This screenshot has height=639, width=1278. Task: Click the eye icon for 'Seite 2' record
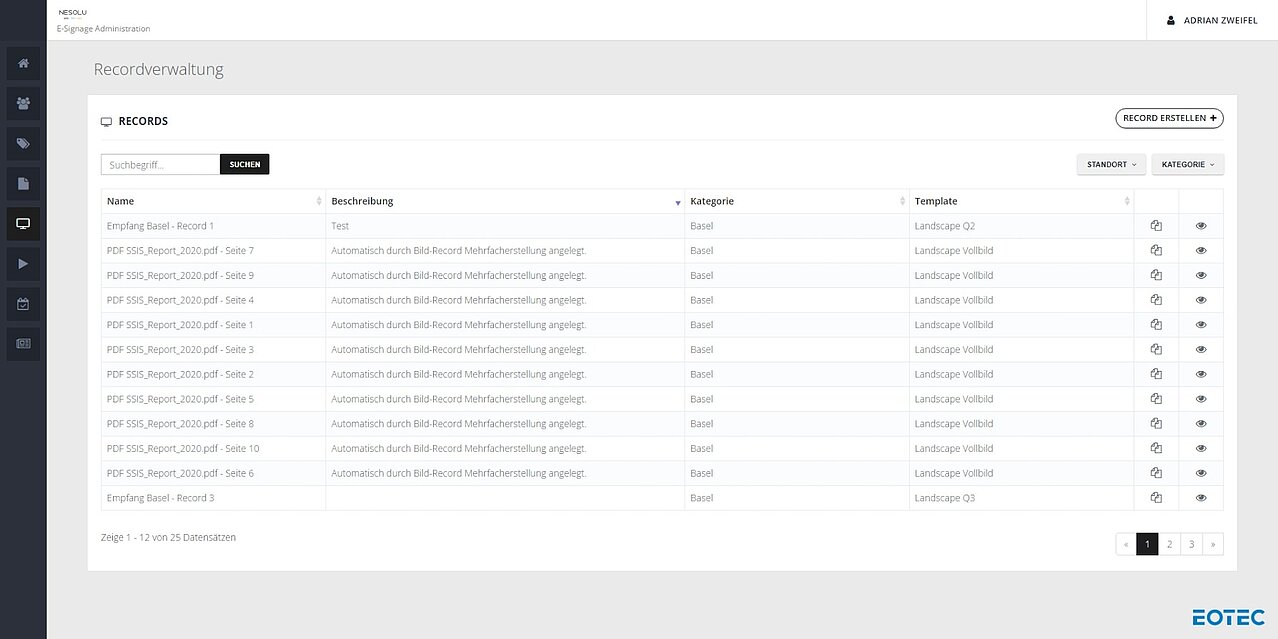pyautogui.click(x=1201, y=374)
